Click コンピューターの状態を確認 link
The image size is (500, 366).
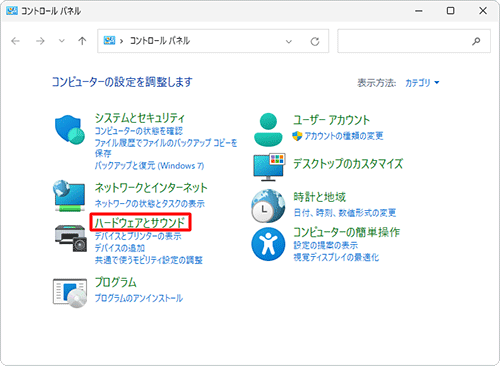(139, 131)
